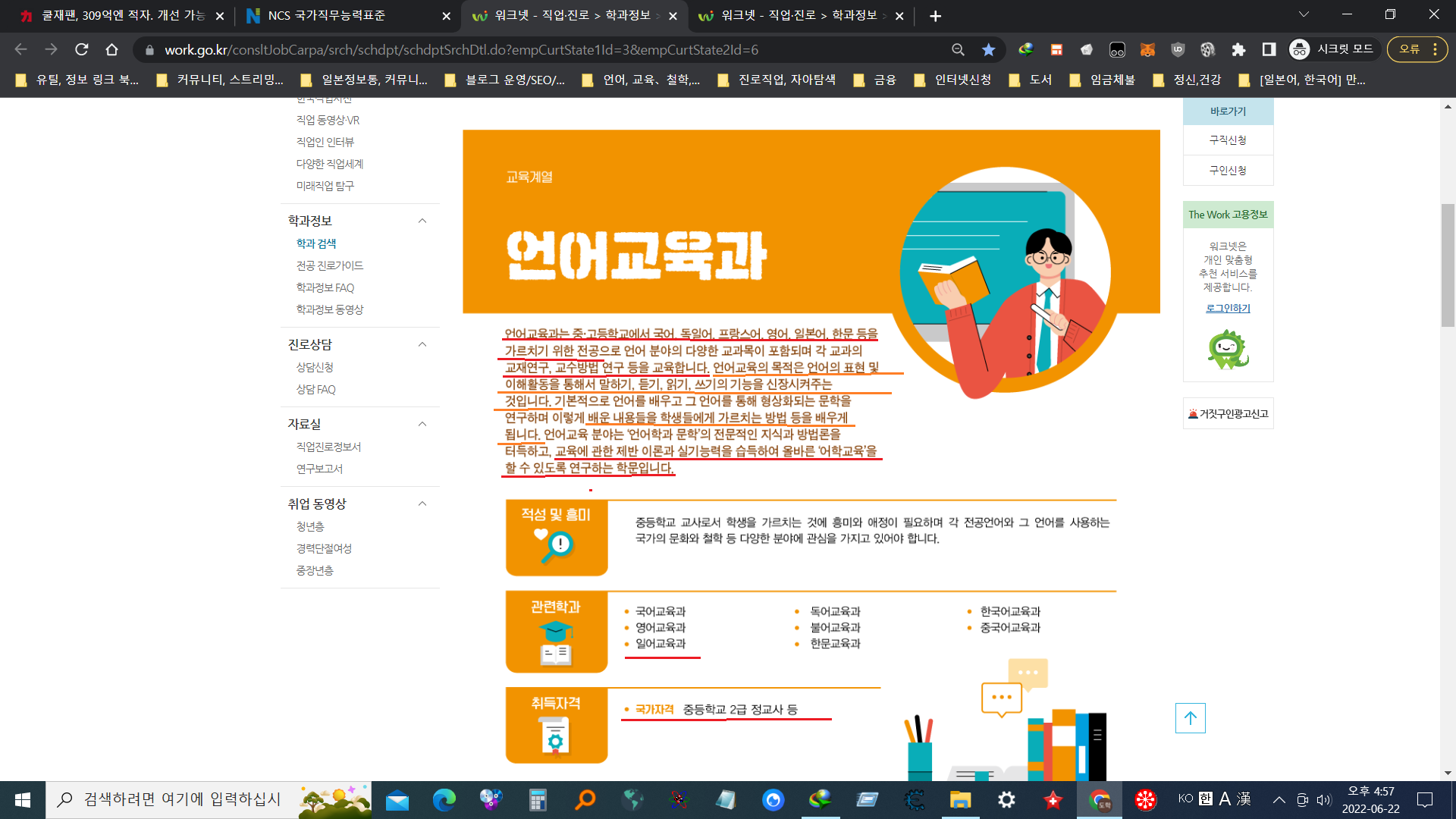The height and width of the screenshot is (819, 1456).
Task: Open the new tab plus button
Action: (x=935, y=16)
